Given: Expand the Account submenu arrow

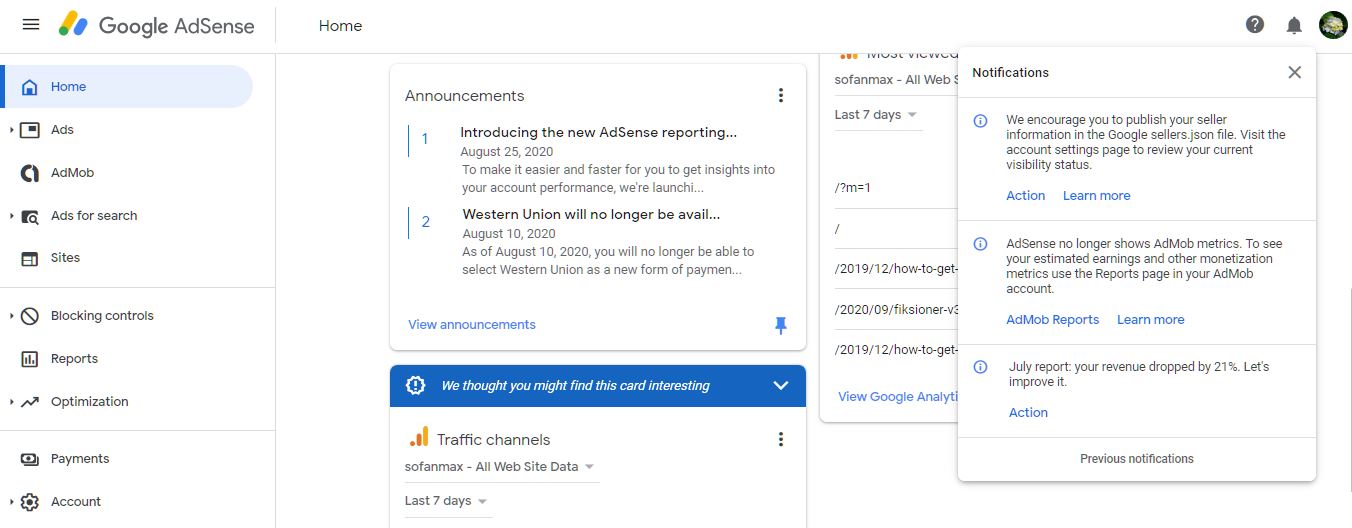Looking at the screenshot, I should coord(11,502).
